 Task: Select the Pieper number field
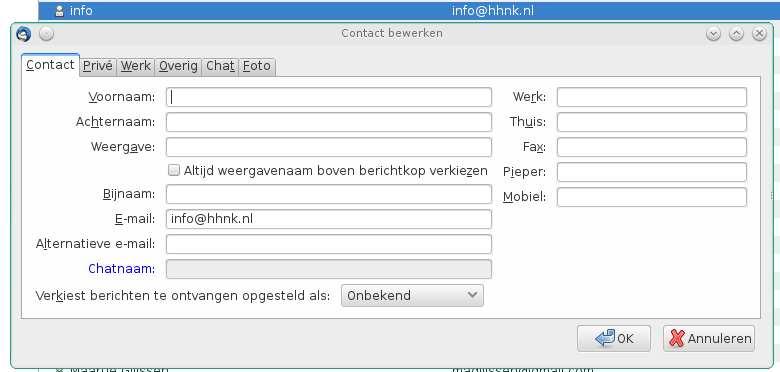652,172
